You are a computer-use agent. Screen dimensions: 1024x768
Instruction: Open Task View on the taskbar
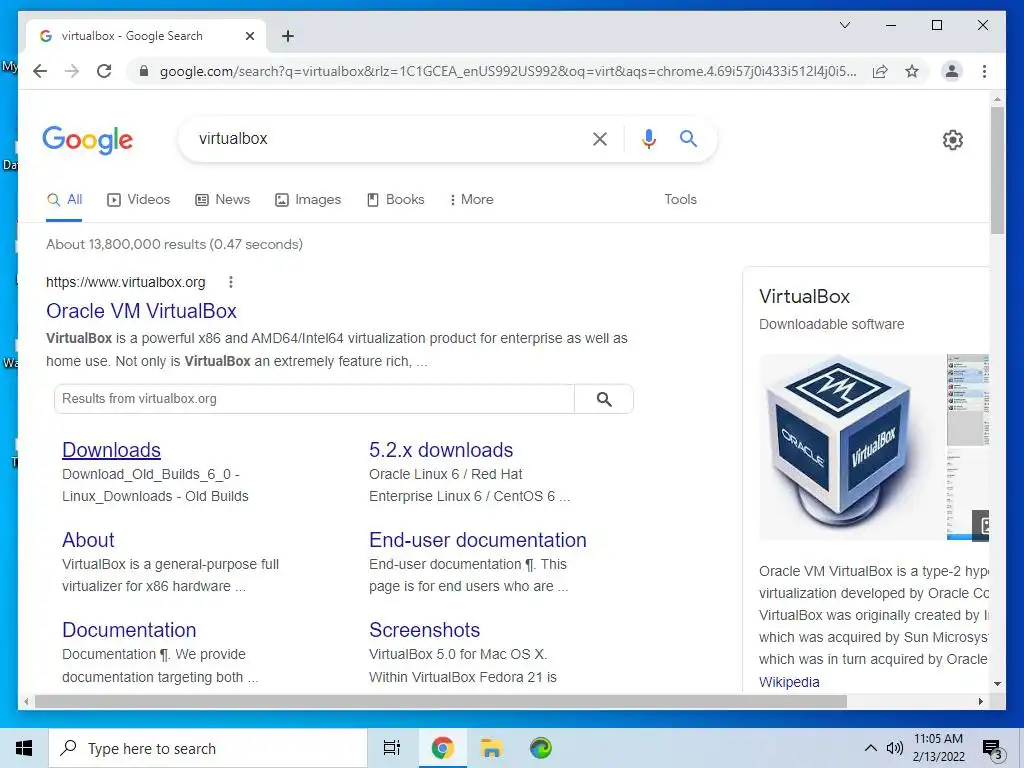(392, 748)
